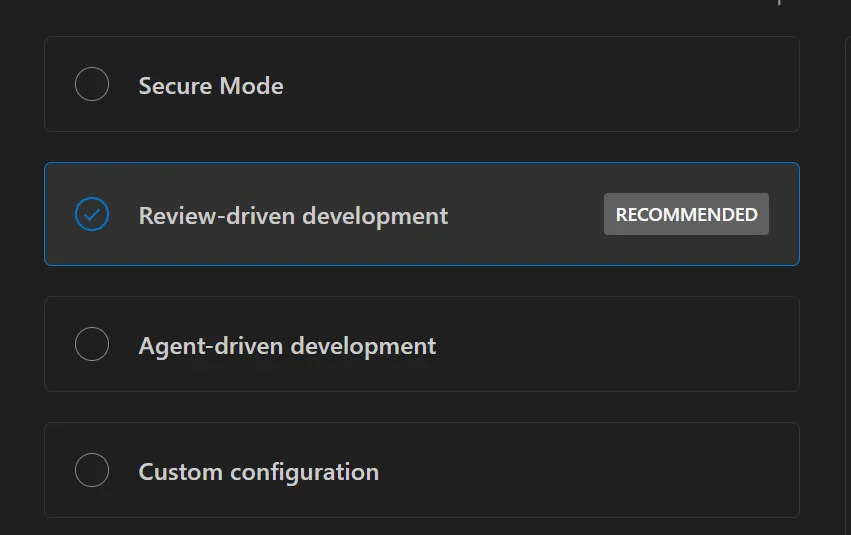Click the blue checkmark on Review-driven development
851x535 pixels.
tap(92, 214)
